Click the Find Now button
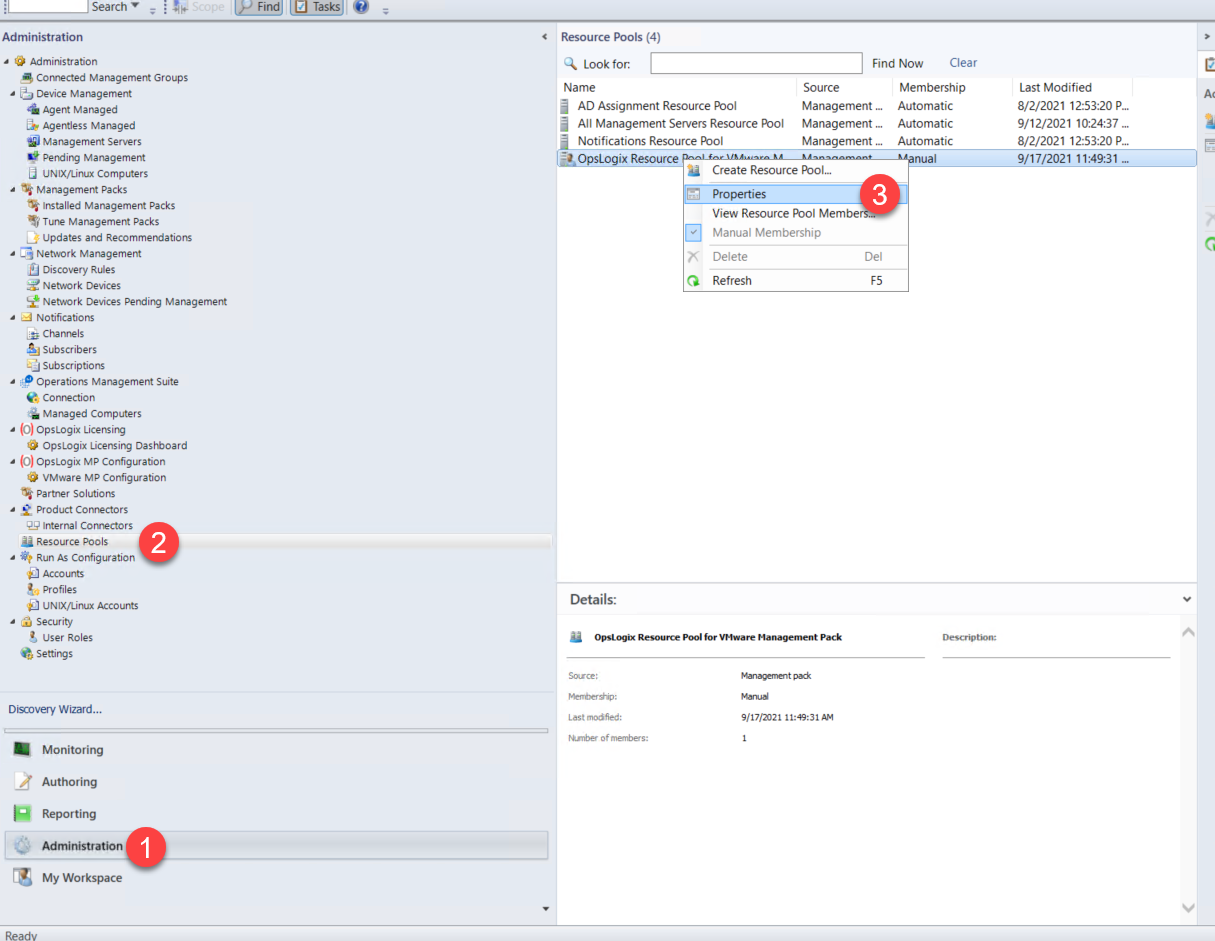 pyautogui.click(x=898, y=63)
